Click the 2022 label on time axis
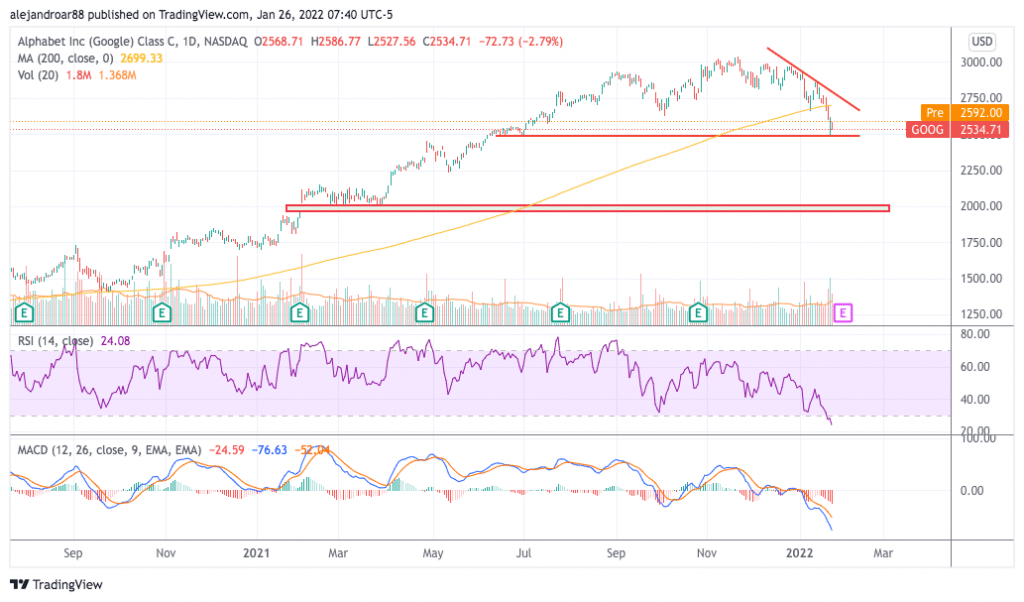 point(799,553)
